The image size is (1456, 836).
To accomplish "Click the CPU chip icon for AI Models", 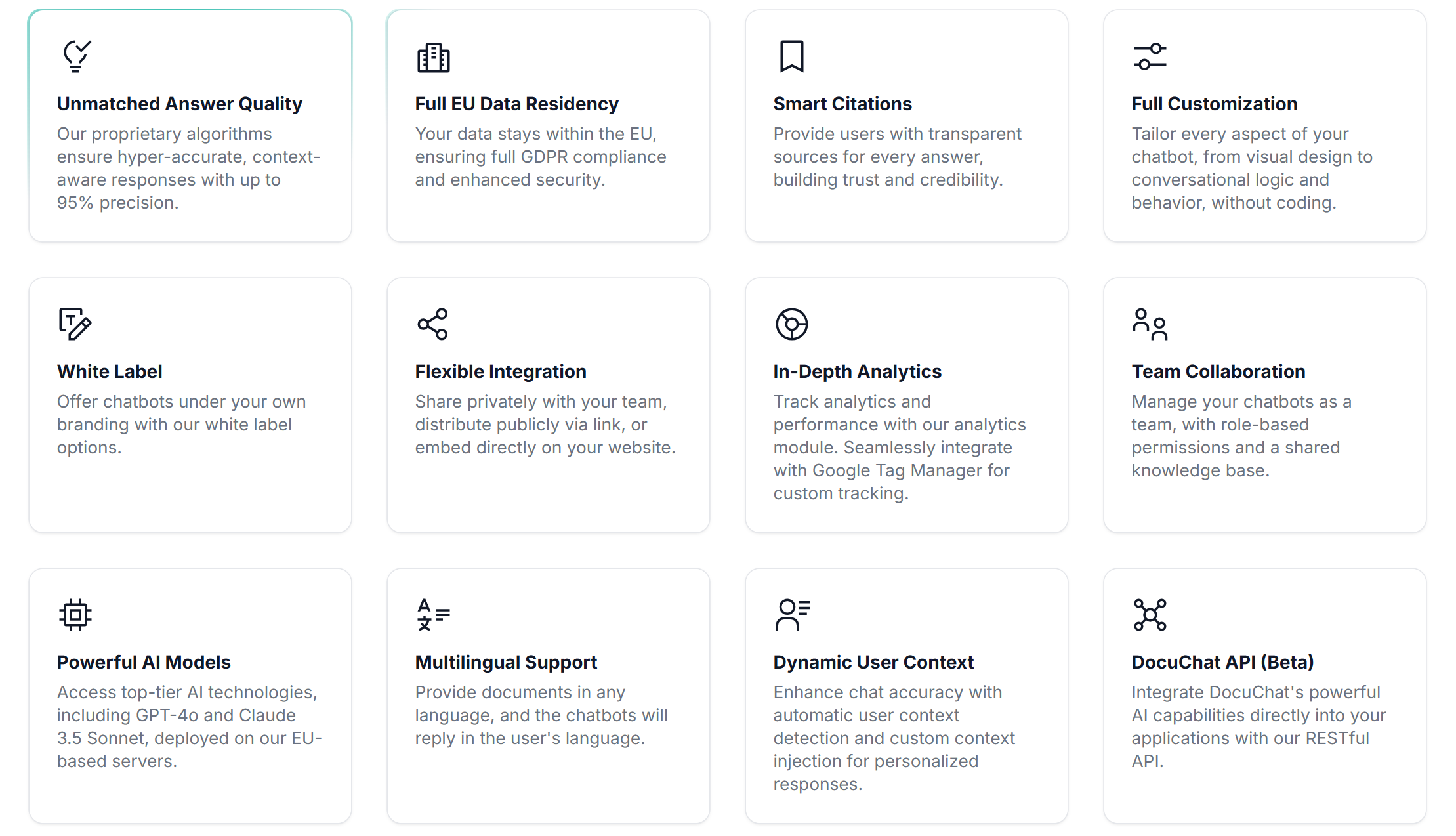I will (x=75, y=615).
